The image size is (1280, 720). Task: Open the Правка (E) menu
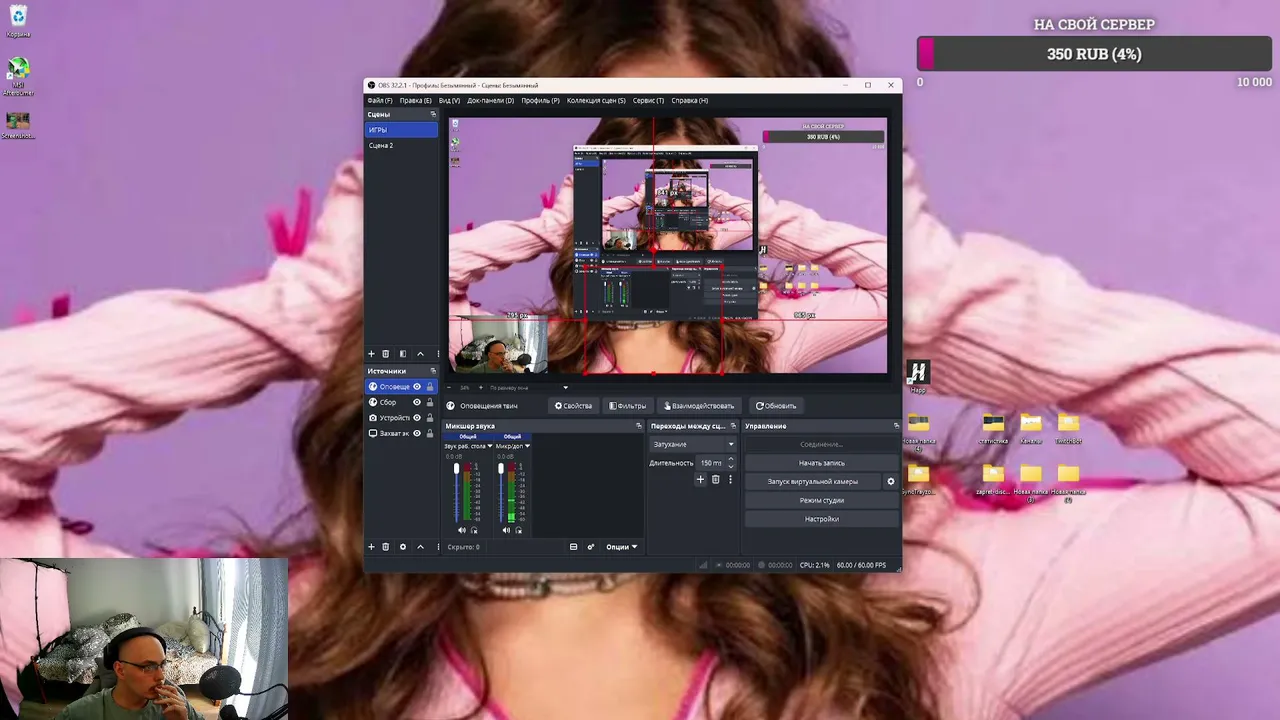coord(415,100)
